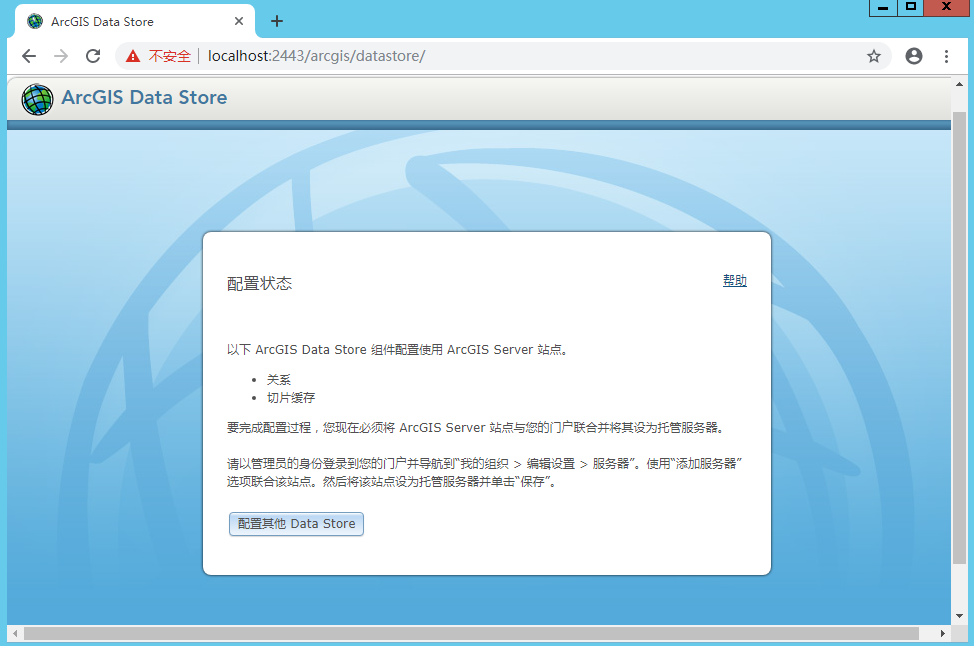Click 配置其他 Data Store button
This screenshot has height=646, width=974.
click(x=296, y=524)
